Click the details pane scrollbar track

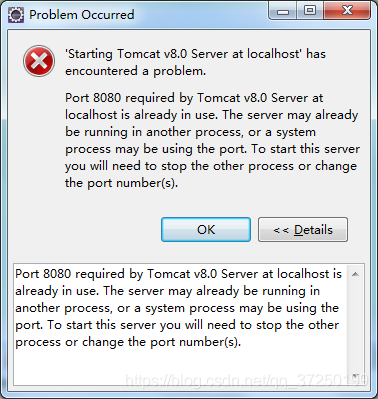pyautogui.click(x=355, y=326)
